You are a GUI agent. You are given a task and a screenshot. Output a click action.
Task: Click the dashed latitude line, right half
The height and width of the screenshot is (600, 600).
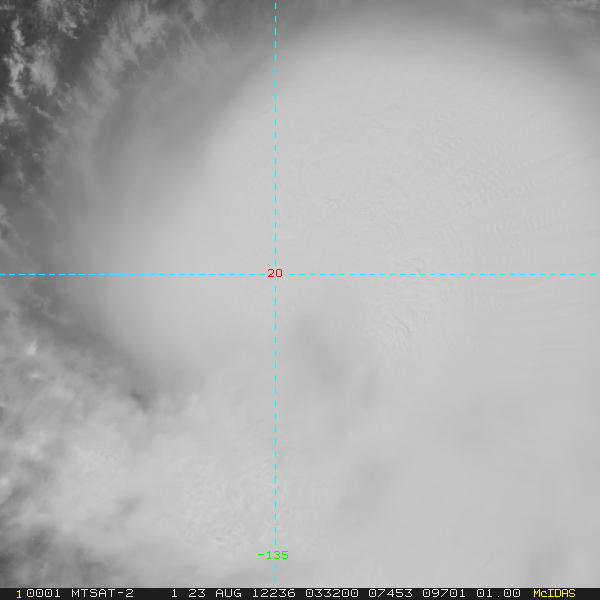tap(444, 274)
